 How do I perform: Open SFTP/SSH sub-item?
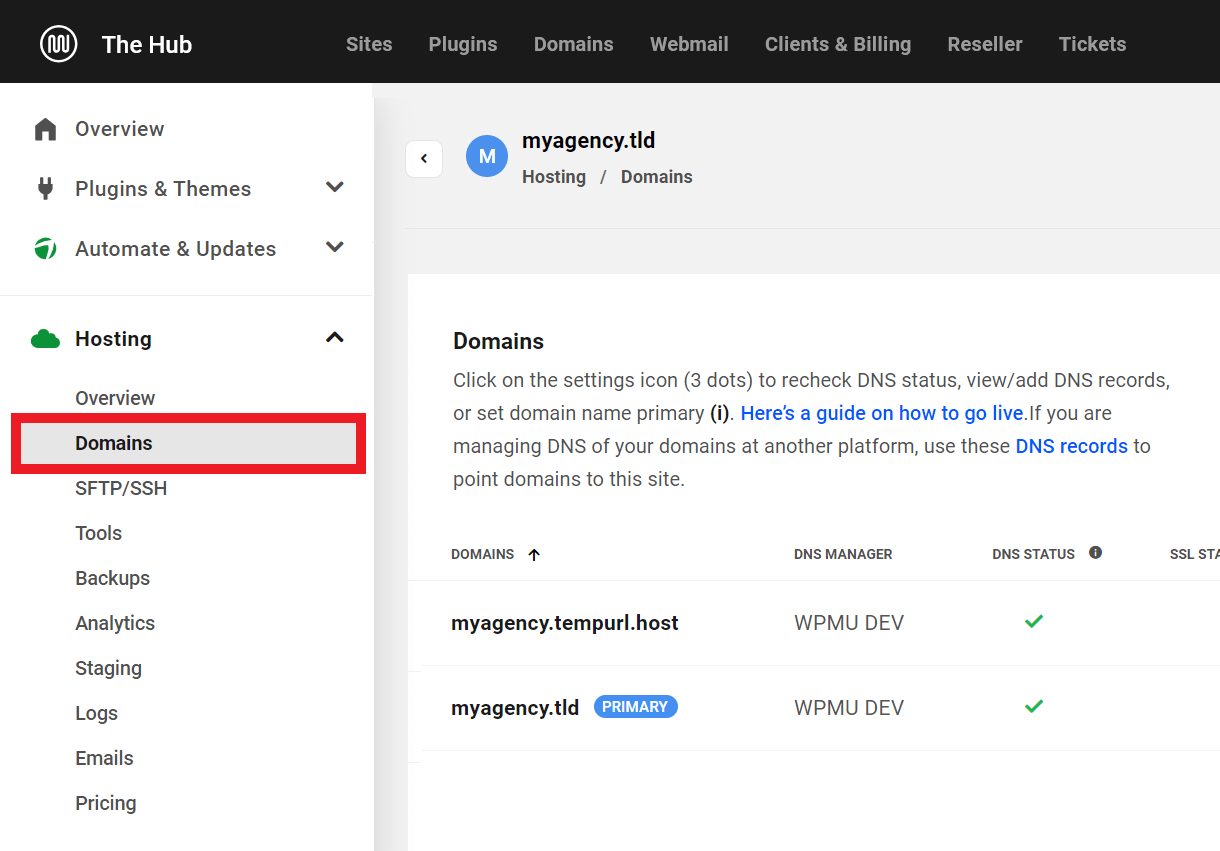[121, 488]
